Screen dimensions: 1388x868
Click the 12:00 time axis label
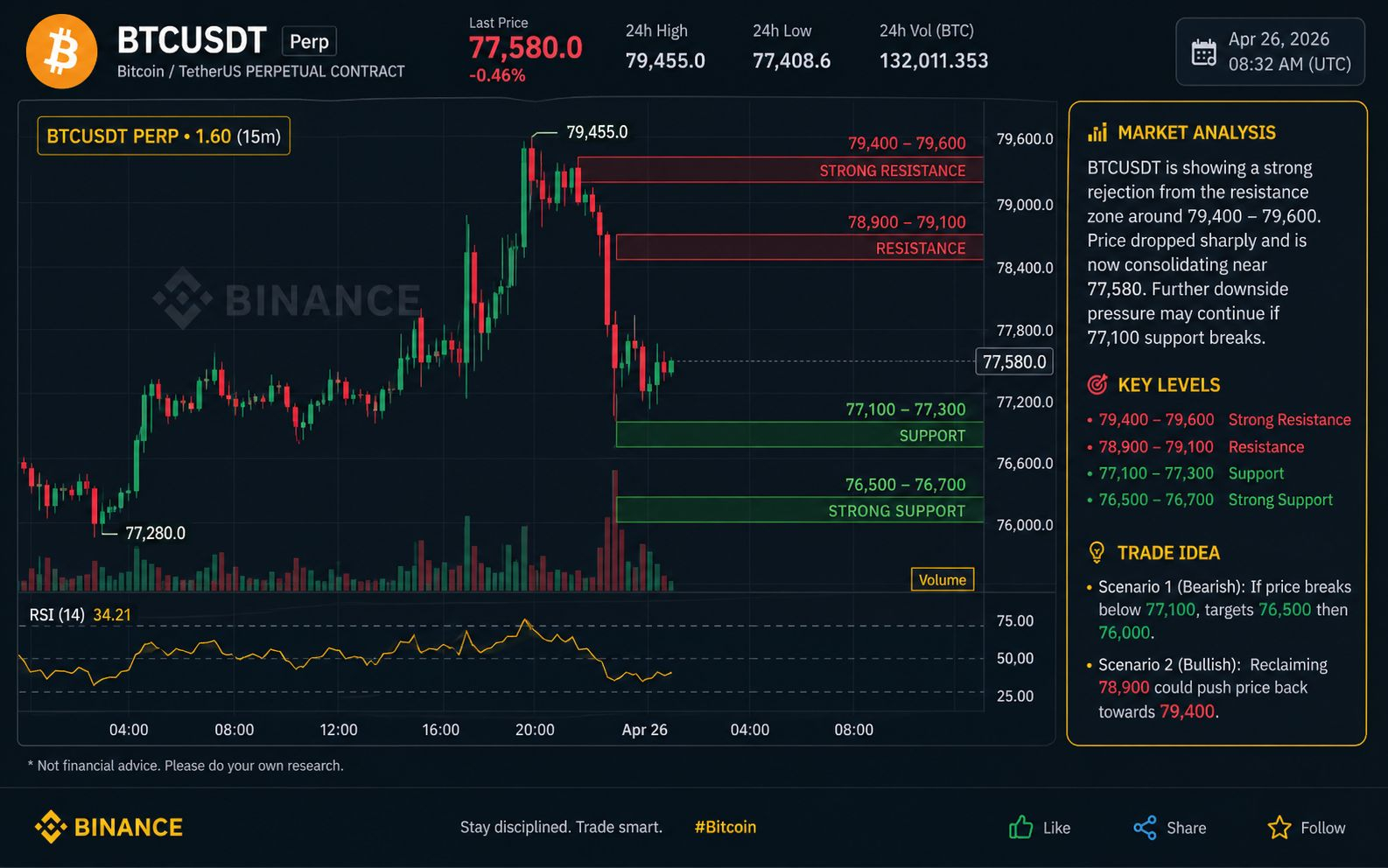(x=339, y=730)
